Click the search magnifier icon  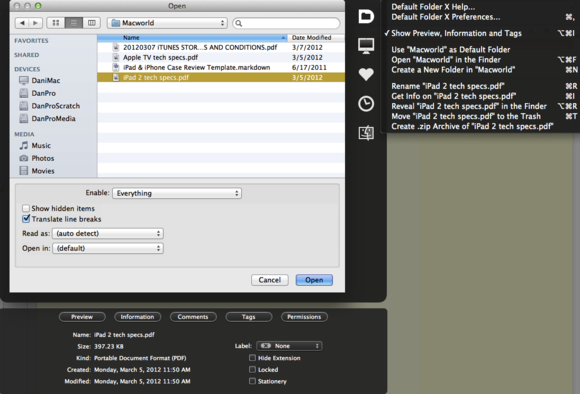click(239, 23)
